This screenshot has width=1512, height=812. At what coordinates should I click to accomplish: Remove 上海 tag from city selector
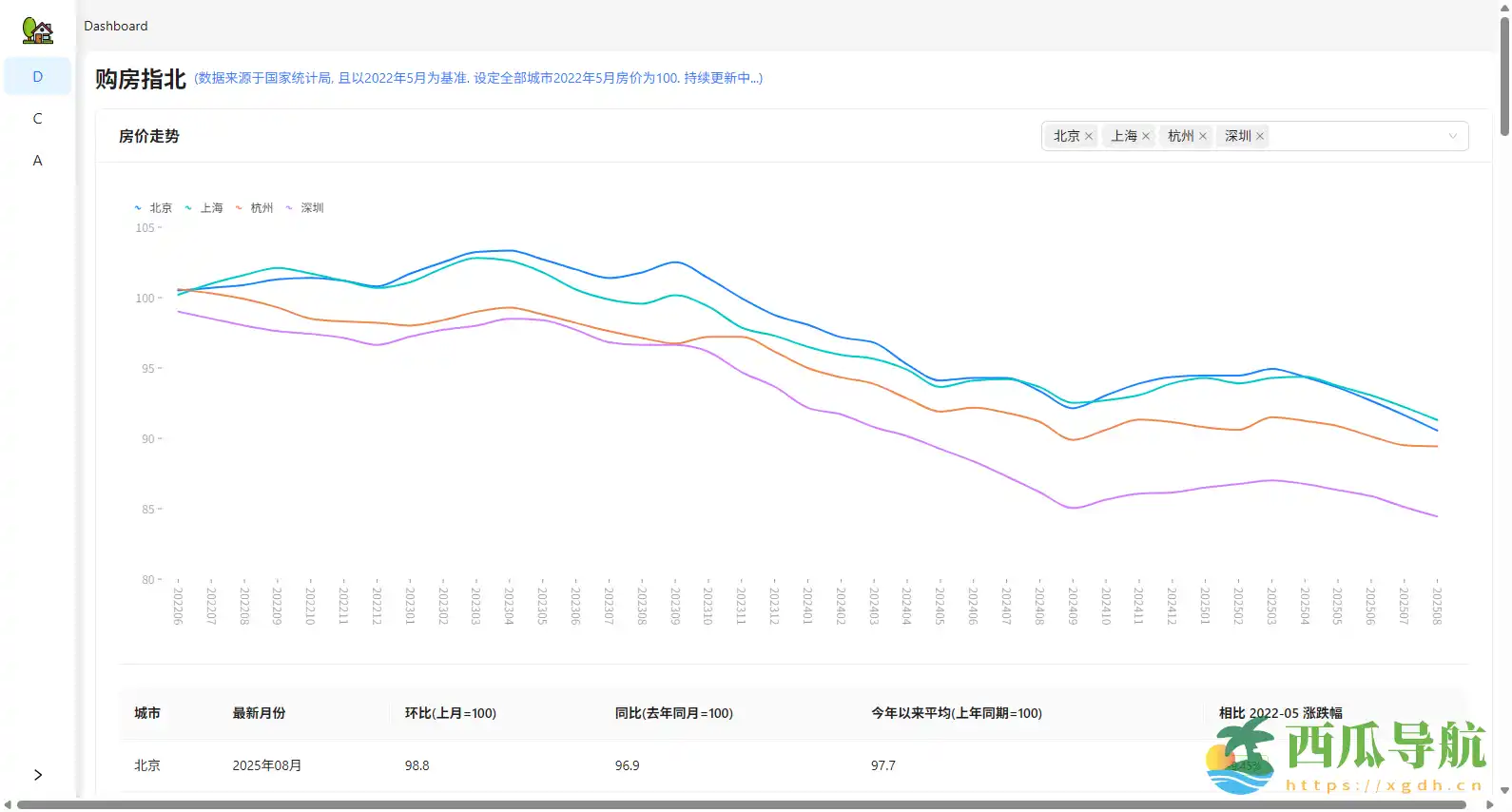click(1146, 137)
